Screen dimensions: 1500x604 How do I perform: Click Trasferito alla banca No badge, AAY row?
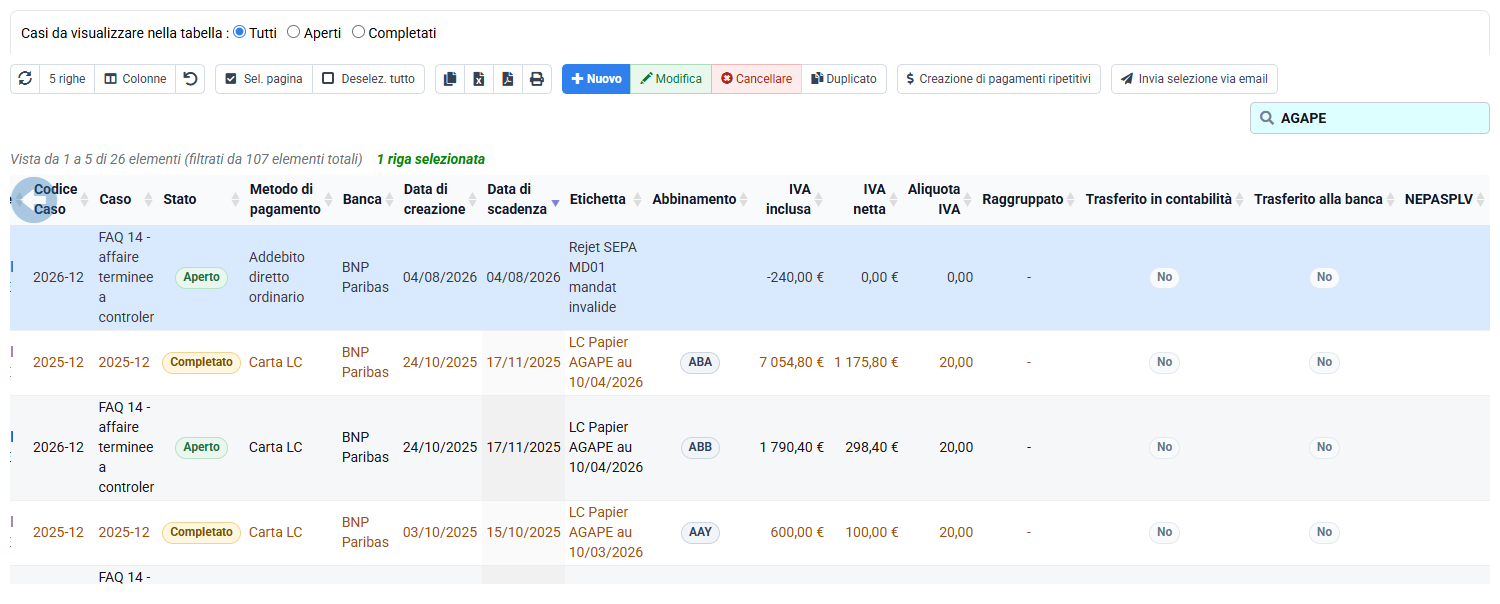click(x=1324, y=532)
